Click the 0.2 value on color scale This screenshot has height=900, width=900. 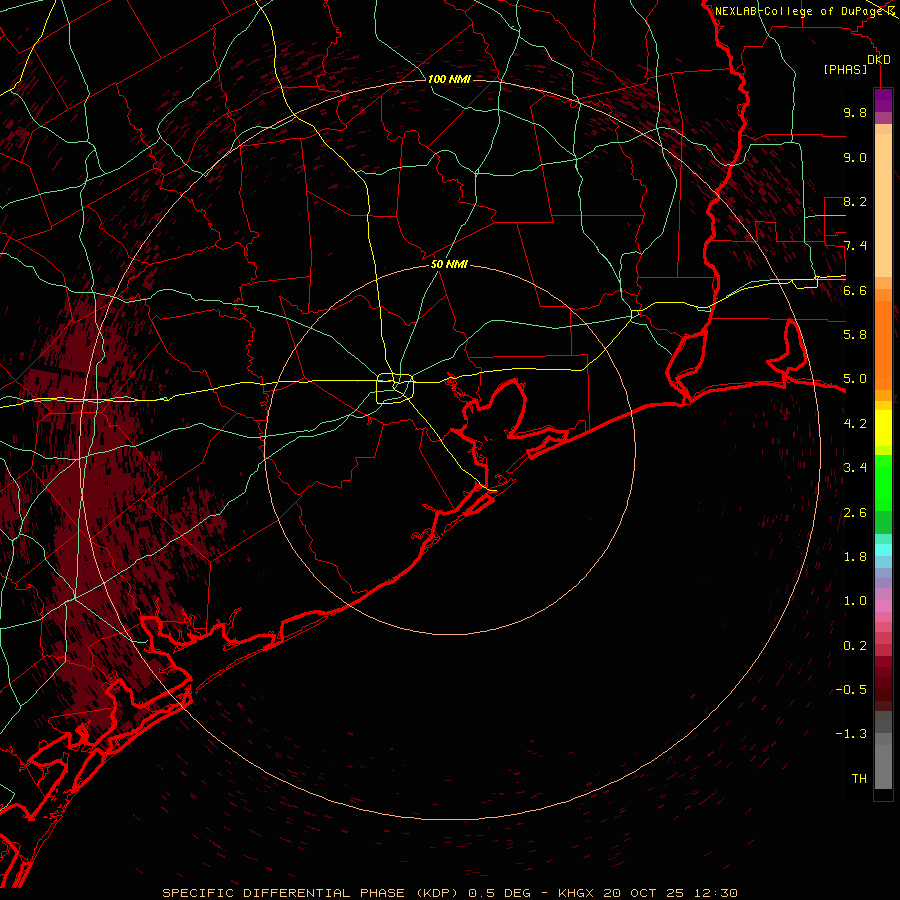pyautogui.click(x=855, y=646)
